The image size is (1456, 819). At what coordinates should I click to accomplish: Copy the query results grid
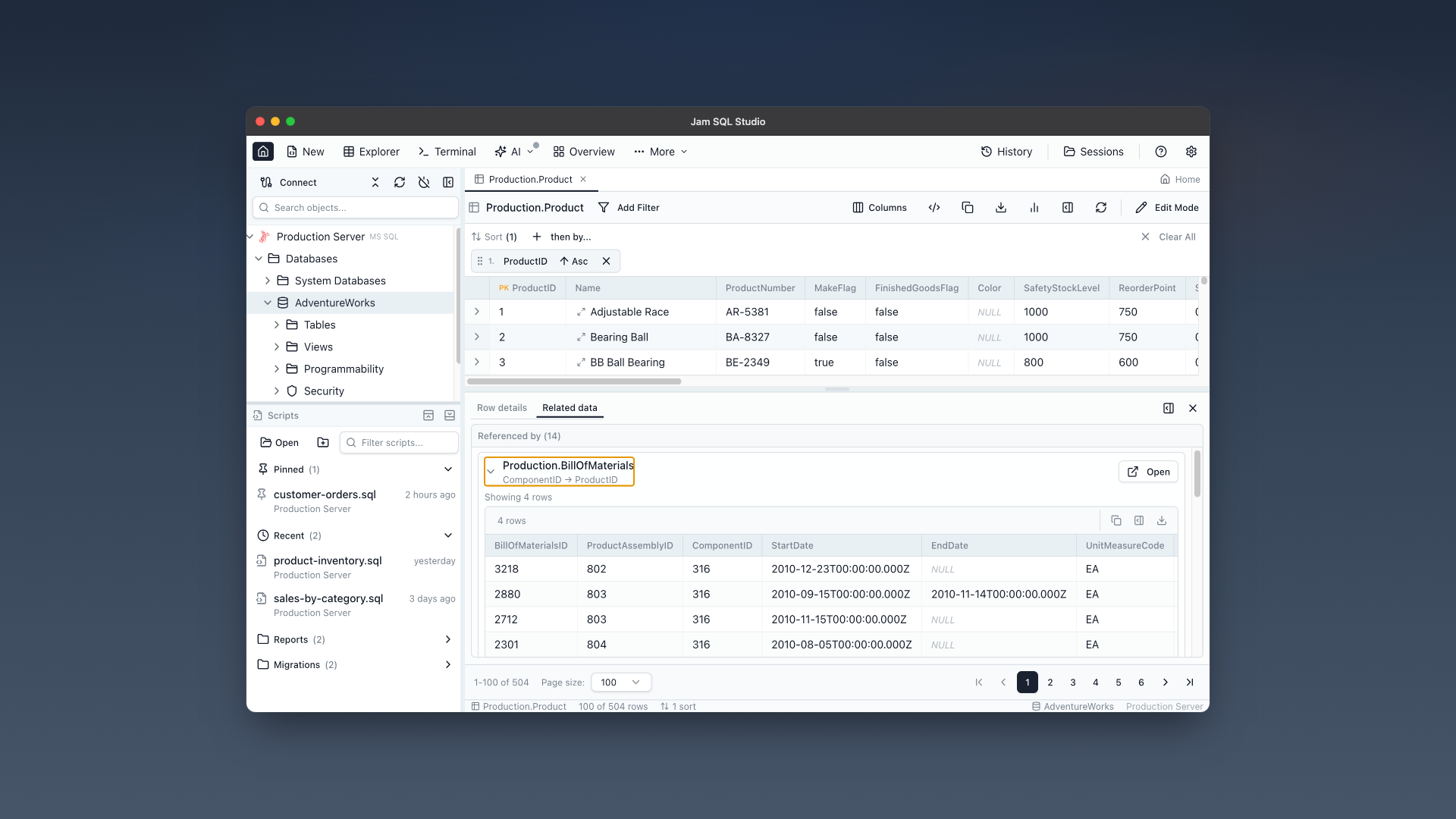(968, 207)
